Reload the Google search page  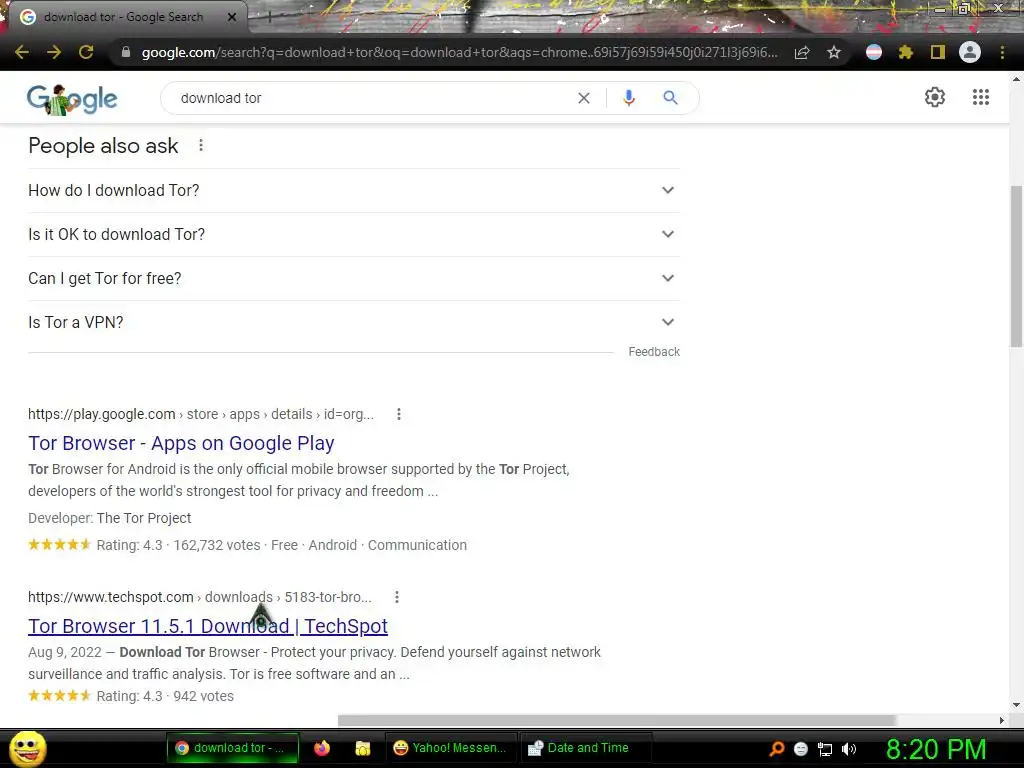(x=86, y=52)
